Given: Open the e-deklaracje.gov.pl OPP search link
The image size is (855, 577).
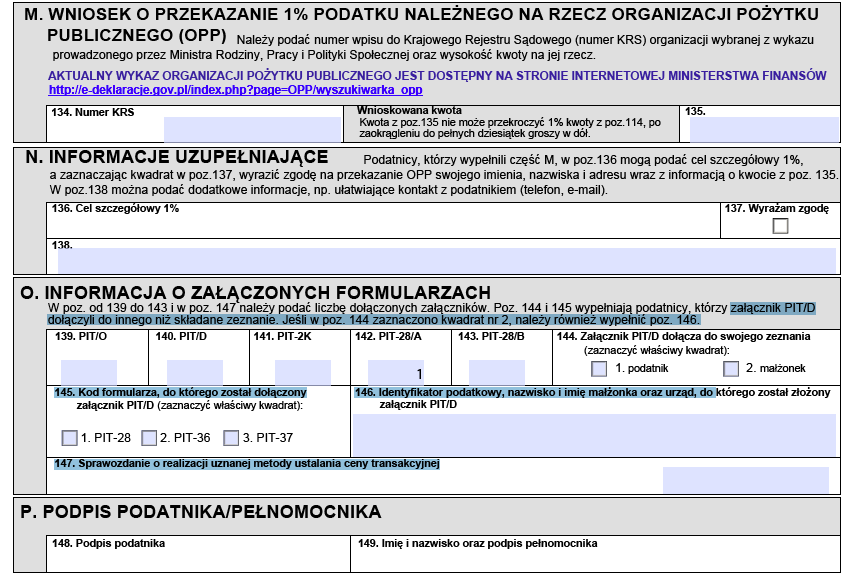Looking at the screenshot, I should click(x=235, y=89).
